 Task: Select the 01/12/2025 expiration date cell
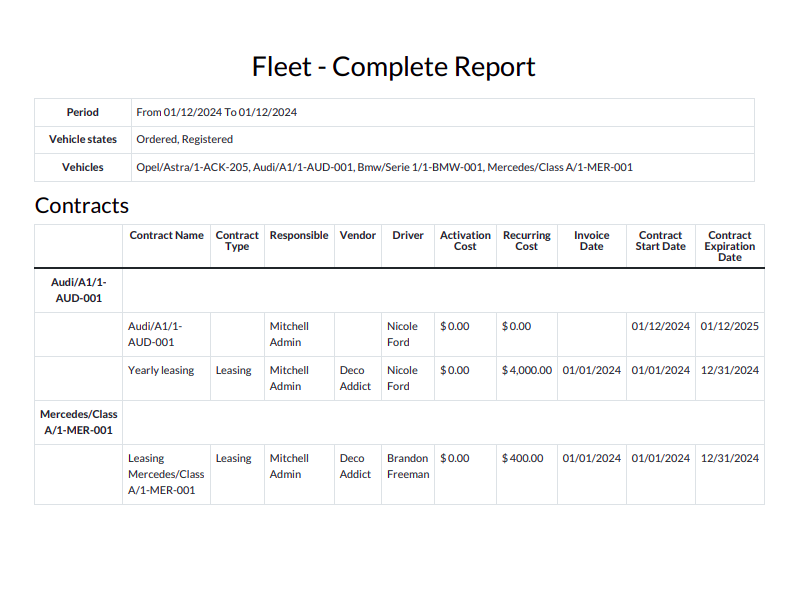729,326
